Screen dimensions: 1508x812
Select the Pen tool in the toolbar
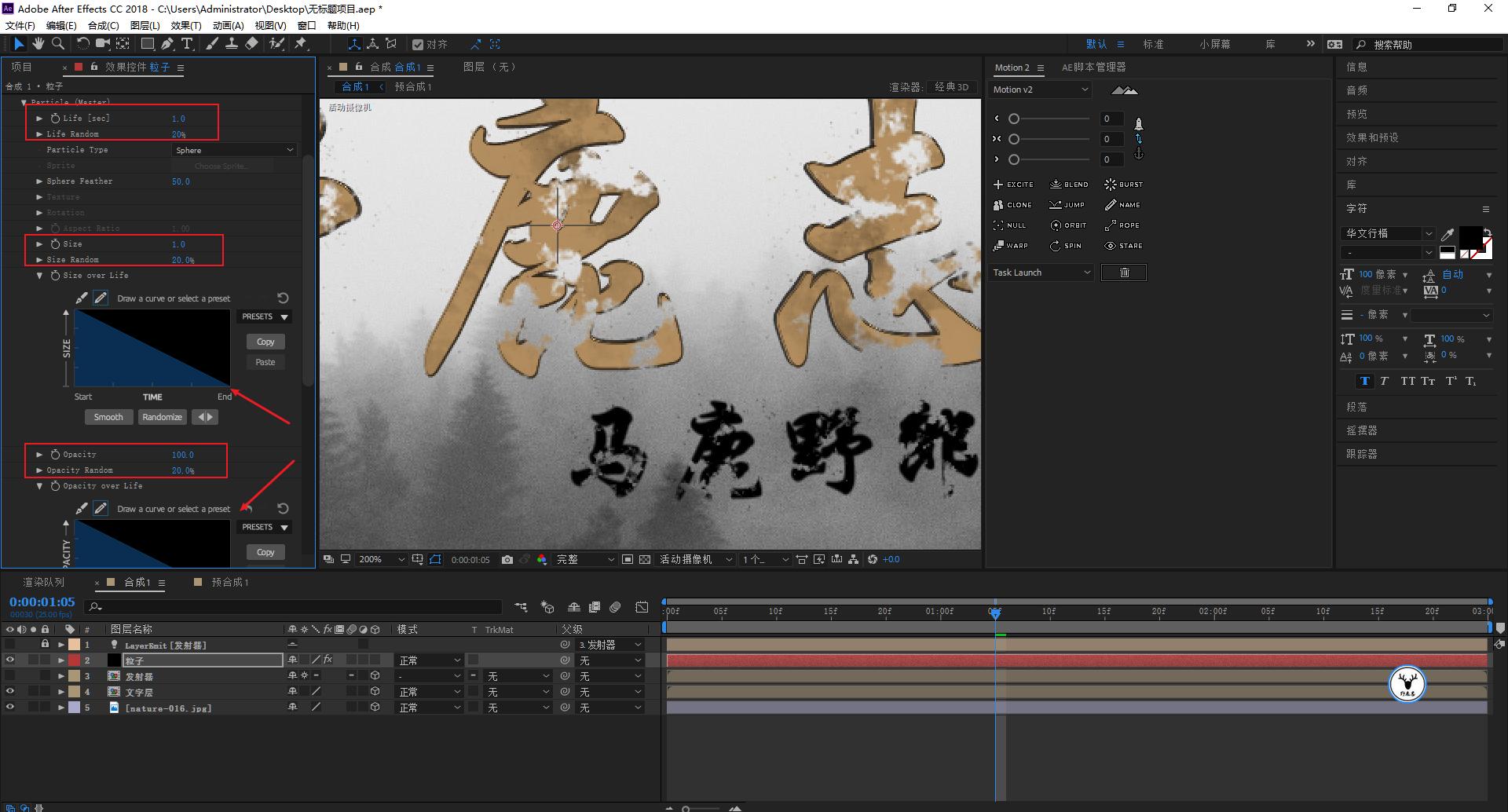pyautogui.click(x=167, y=43)
